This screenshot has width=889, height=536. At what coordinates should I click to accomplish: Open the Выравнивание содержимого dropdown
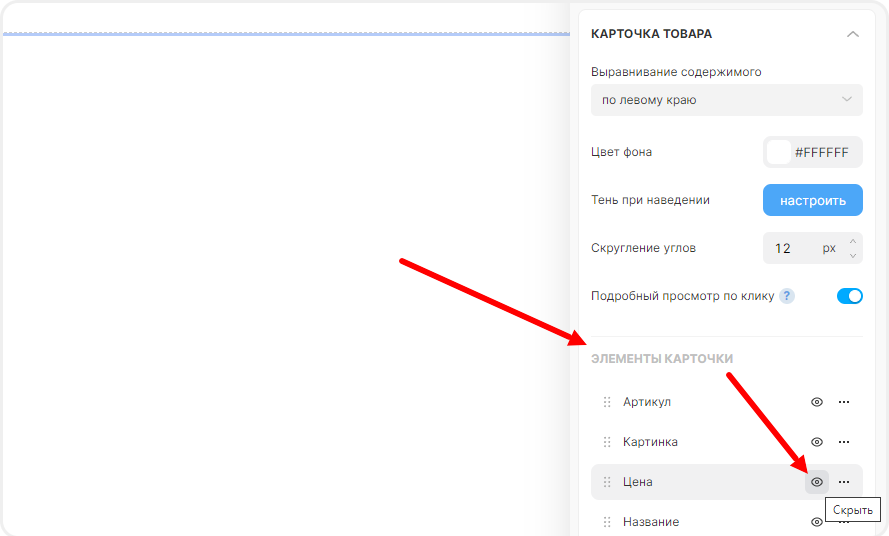(x=726, y=100)
